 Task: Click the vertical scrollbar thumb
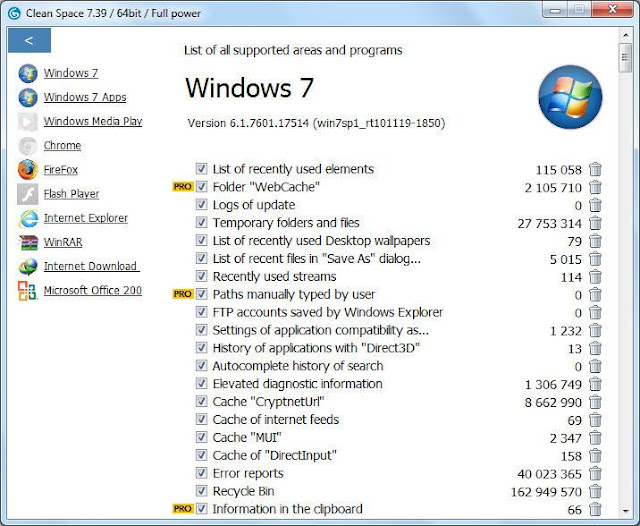tap(625, 58)
